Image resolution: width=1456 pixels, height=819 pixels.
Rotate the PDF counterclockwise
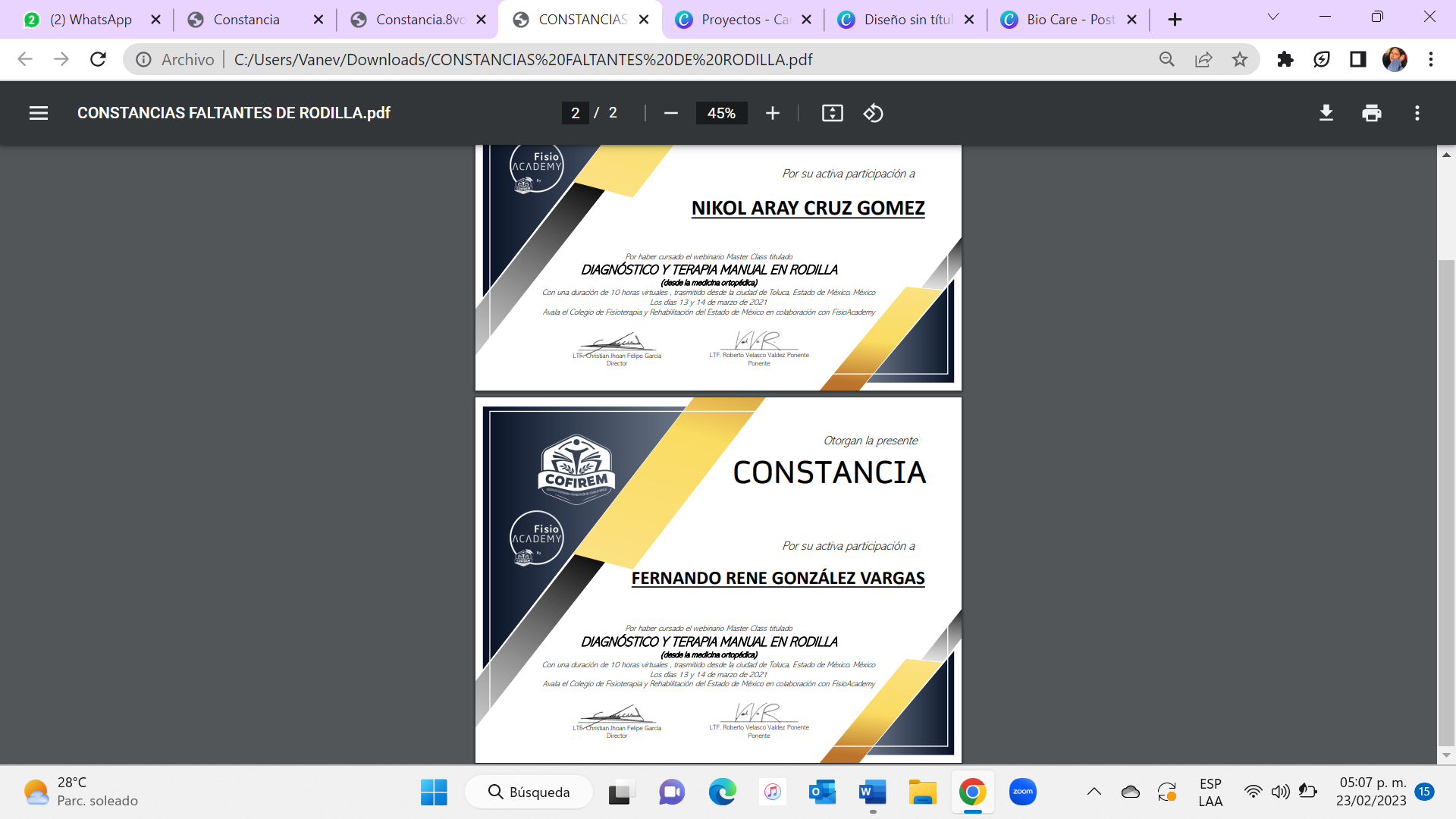tap(873, 113)
